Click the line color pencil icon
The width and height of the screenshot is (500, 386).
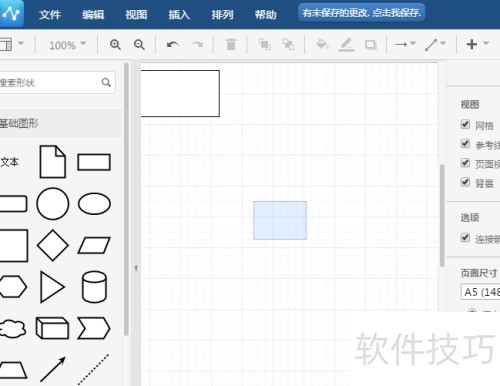[346, 44]
